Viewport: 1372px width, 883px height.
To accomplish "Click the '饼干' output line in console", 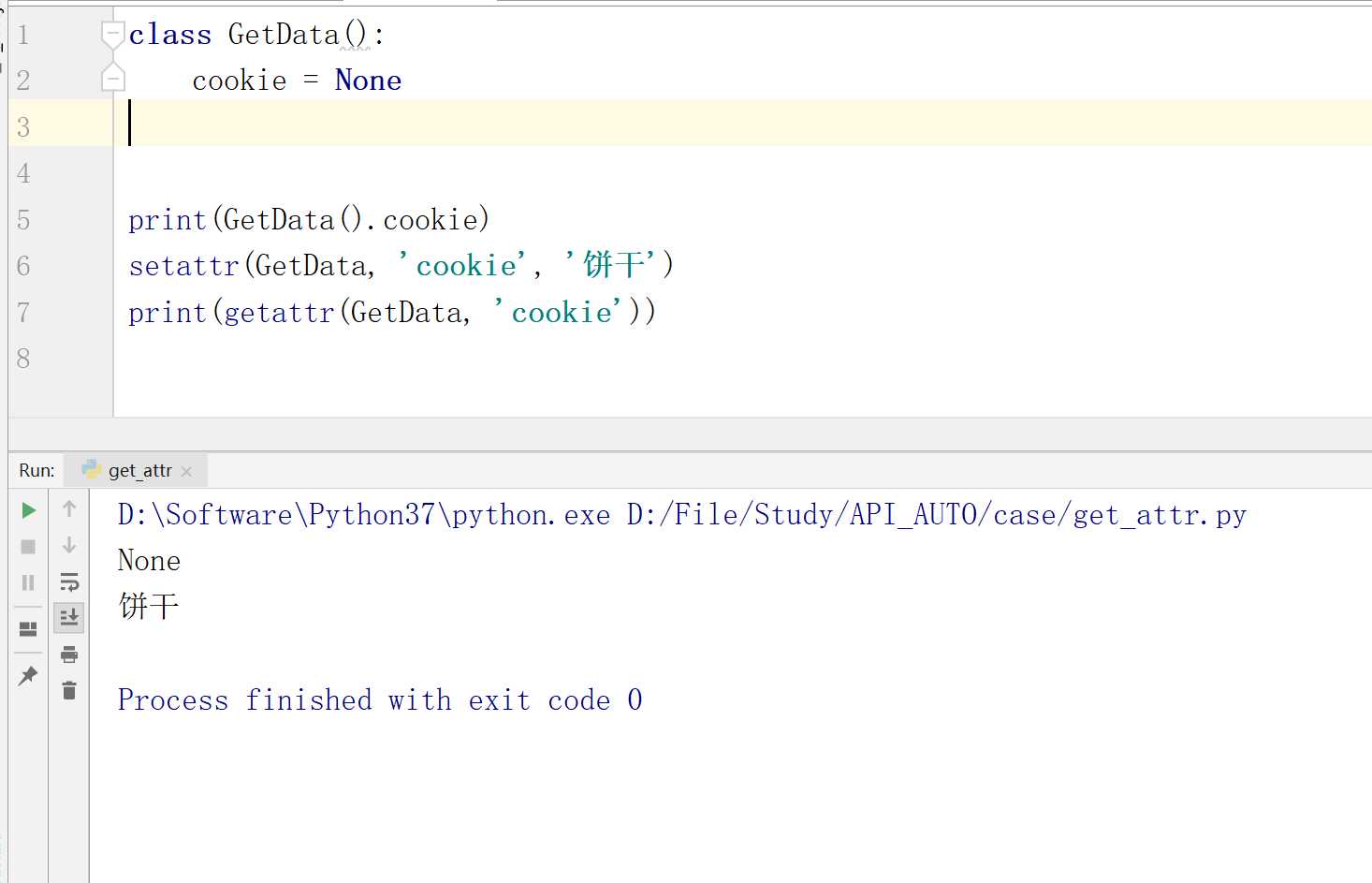I will 149,606.
